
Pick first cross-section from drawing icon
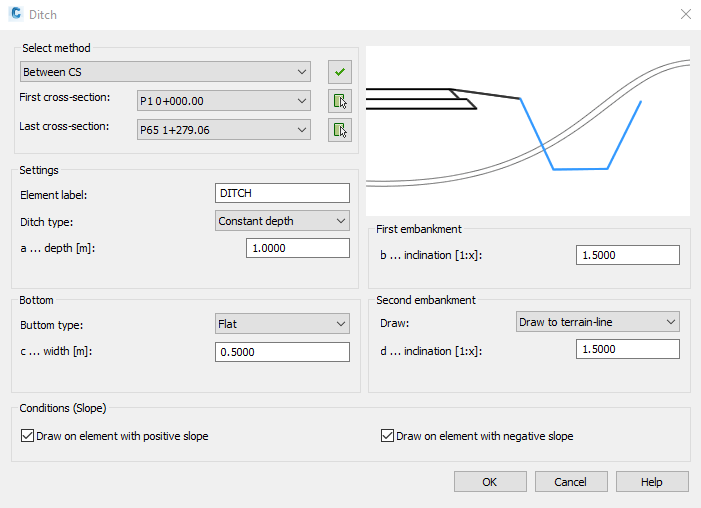(340, 101)
